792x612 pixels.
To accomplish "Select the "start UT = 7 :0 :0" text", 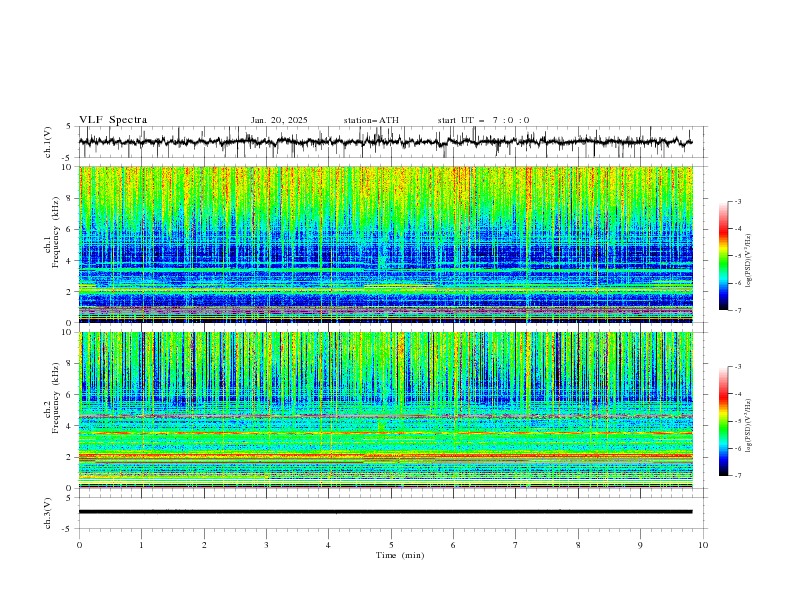I will (x=483, y=120).
